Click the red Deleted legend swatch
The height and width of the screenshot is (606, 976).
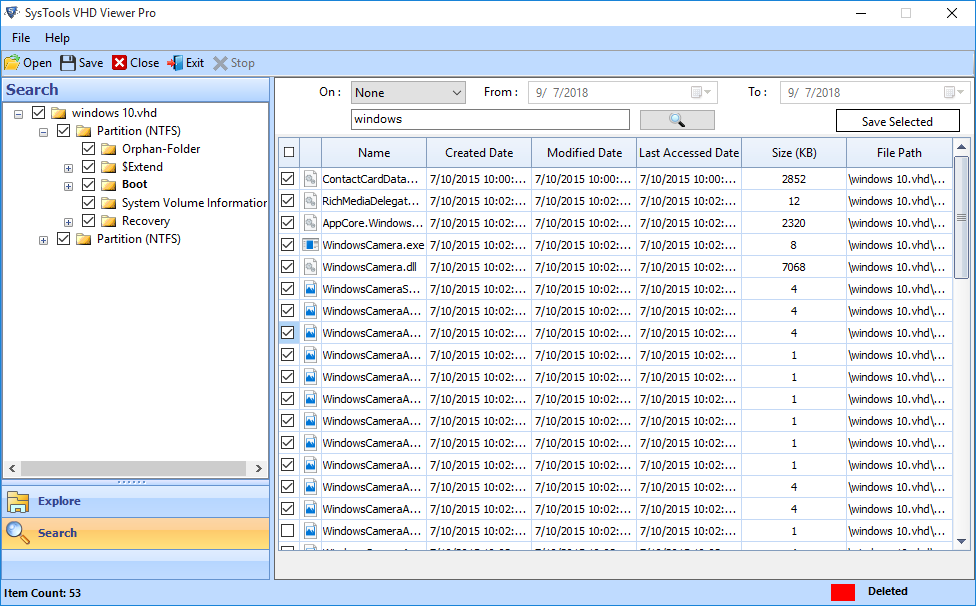click(x=843, y=592)
